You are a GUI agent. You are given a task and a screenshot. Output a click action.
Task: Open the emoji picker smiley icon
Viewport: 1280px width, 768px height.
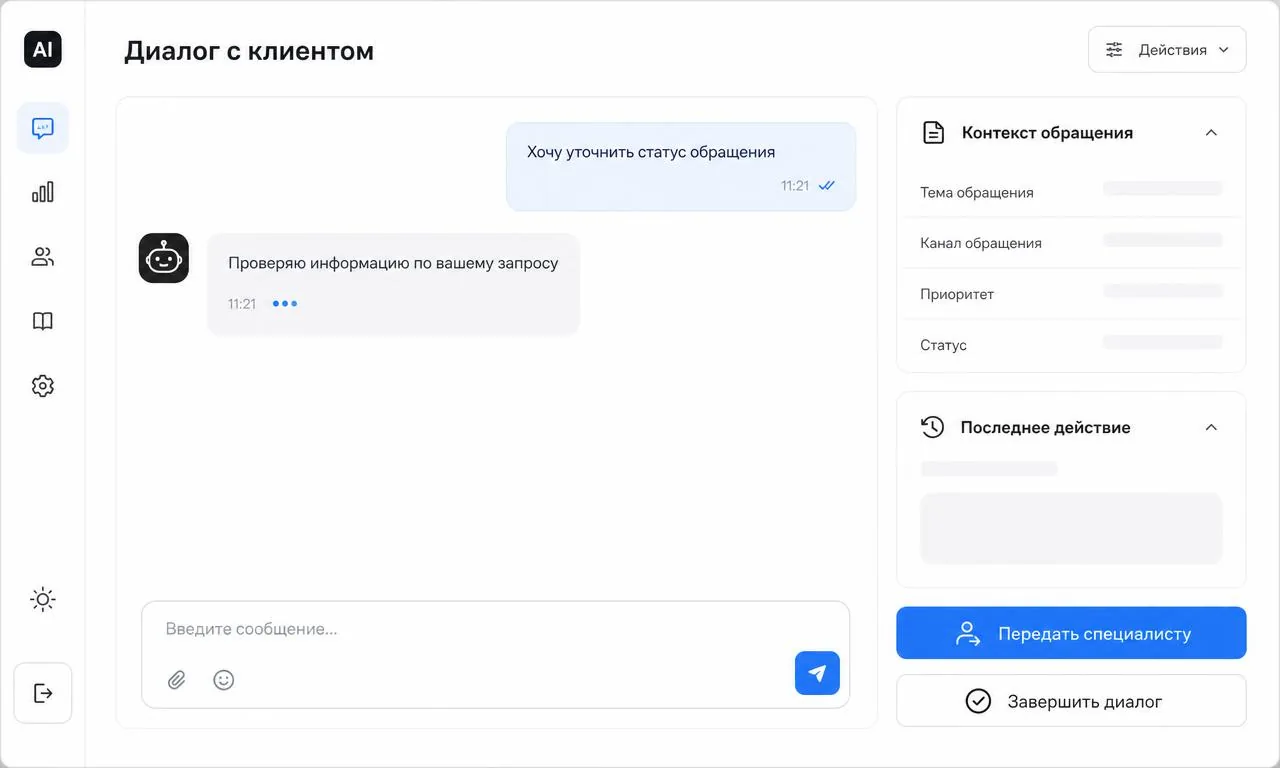pyautogui.click(x=224, y=680)
